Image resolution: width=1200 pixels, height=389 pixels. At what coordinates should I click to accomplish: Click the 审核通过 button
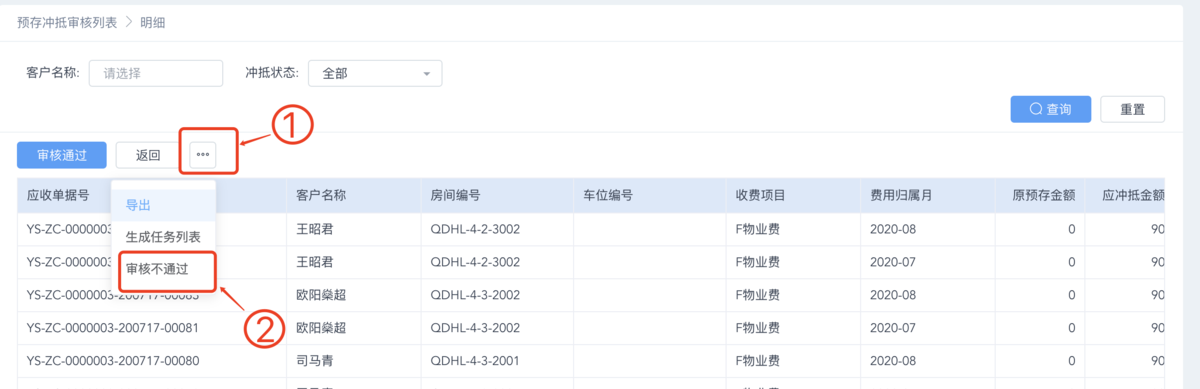[62, 155]
